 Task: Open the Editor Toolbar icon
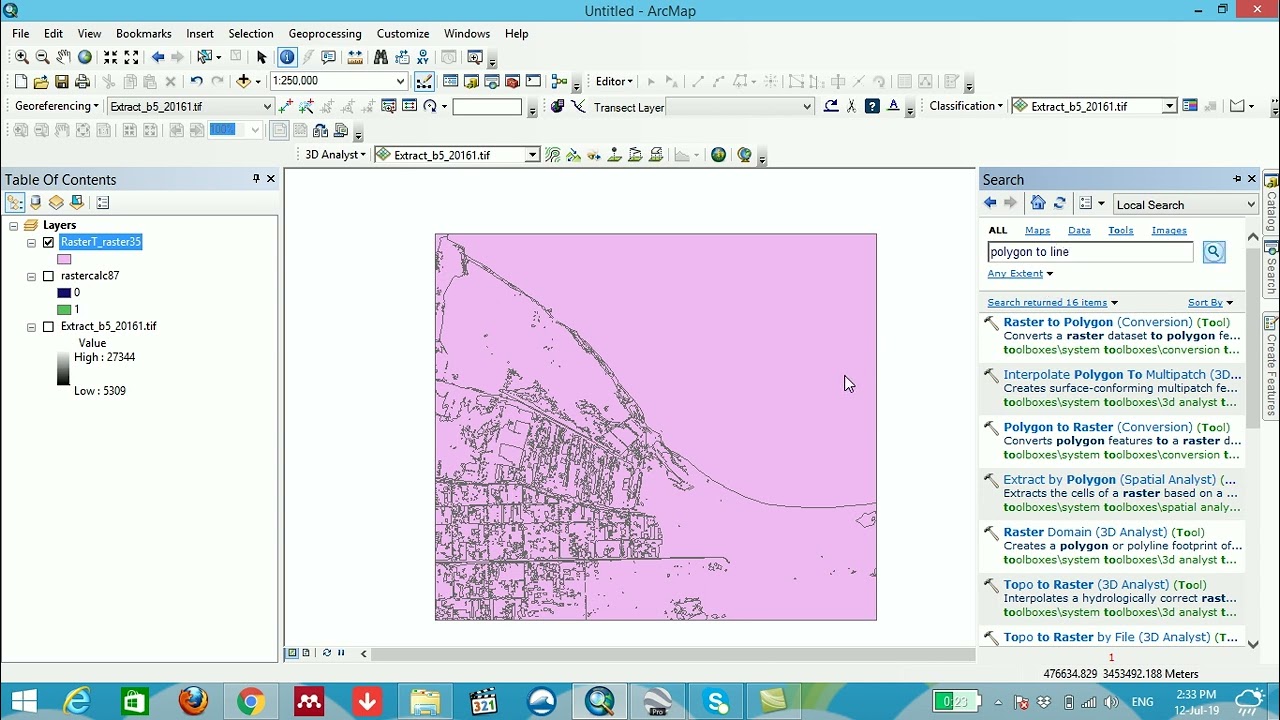pyautogui.click(x=424, y=81)
